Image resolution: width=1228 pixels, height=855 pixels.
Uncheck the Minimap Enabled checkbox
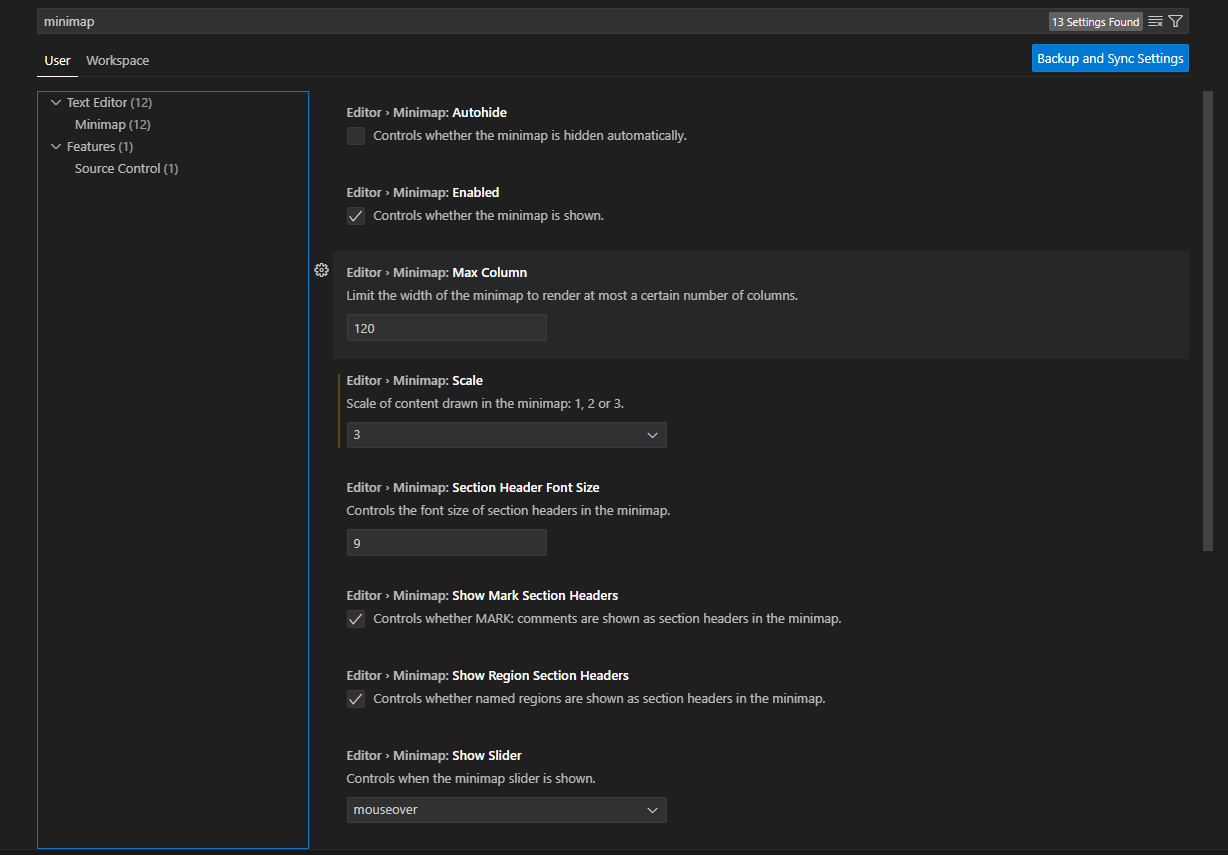coord(356,216)
